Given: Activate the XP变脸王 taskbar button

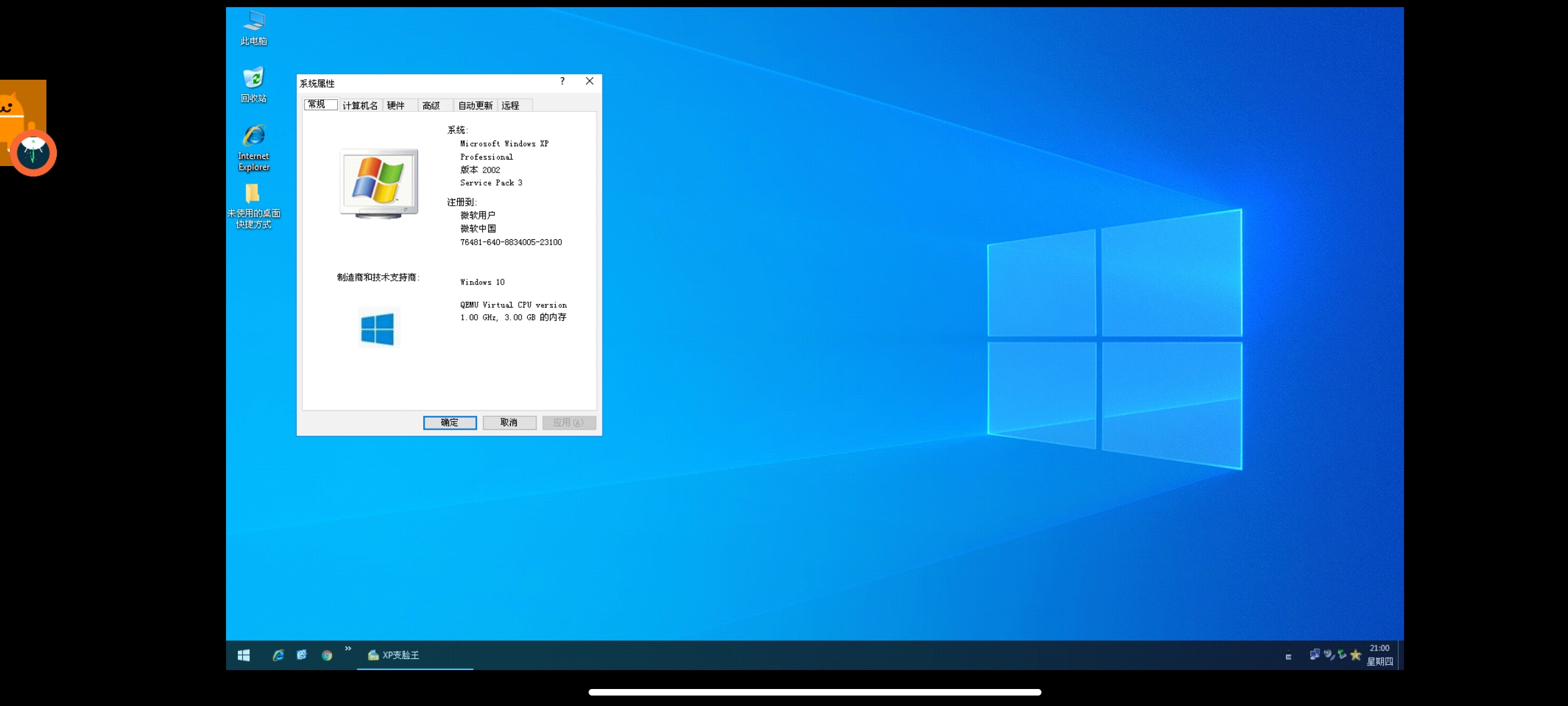Looking at the screenshot, I should click(x=416, y=655).
